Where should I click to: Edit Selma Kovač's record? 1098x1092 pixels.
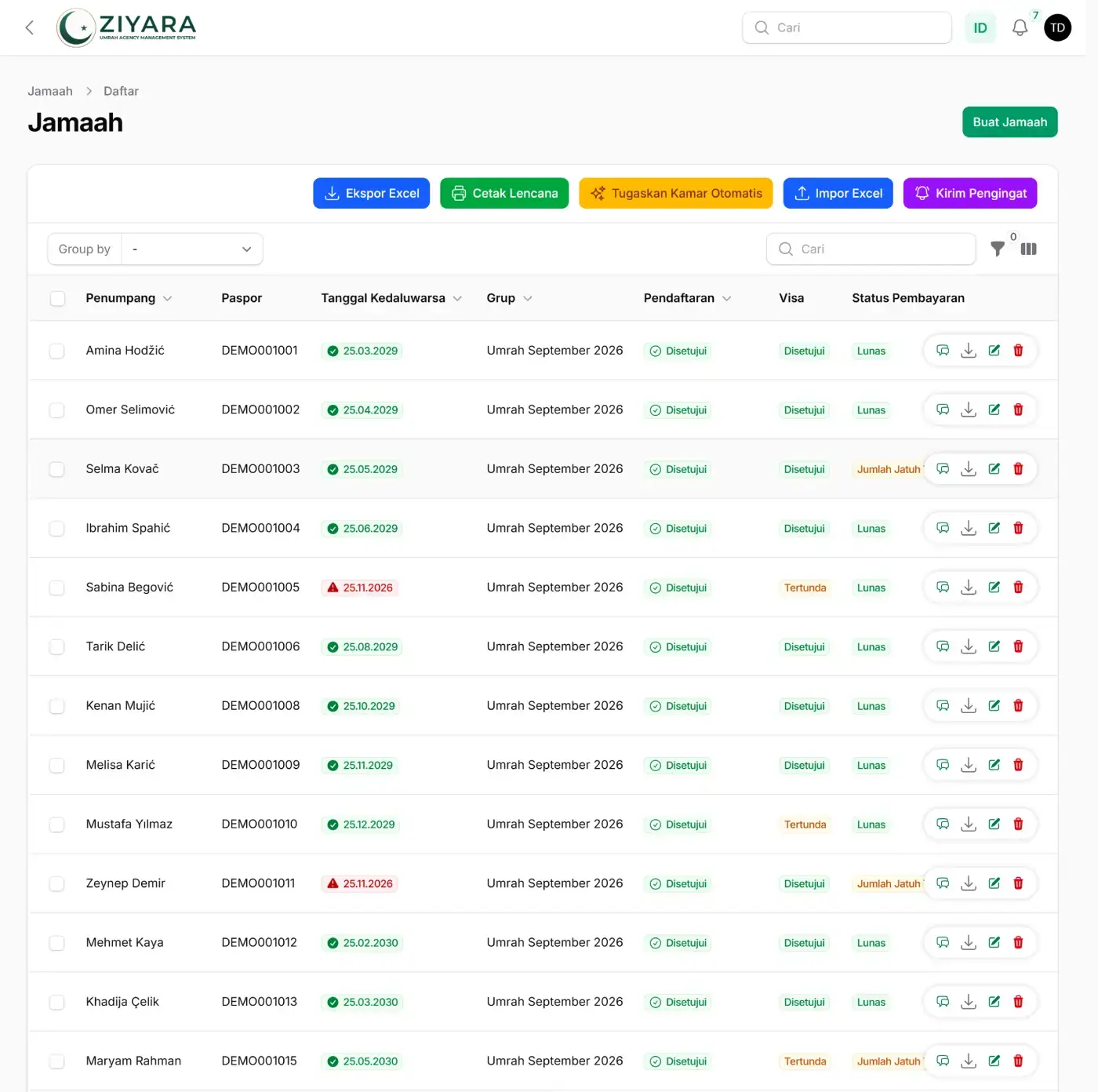(994, 469)
